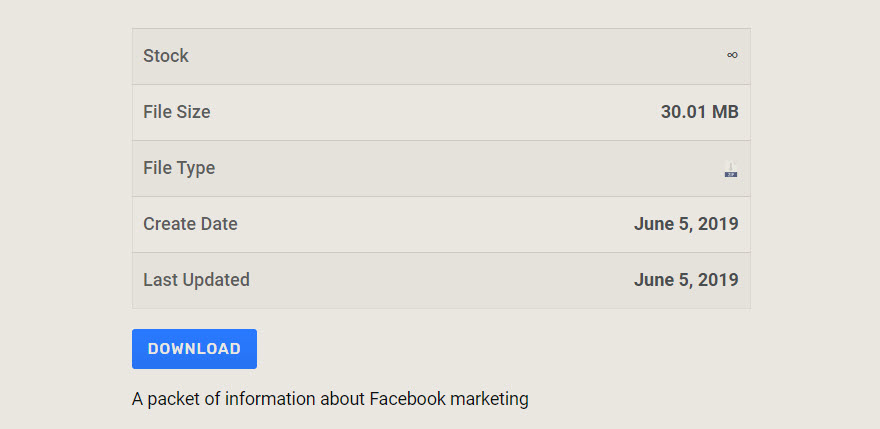Click the Last Updated label
The width and height of the screenshot is (880, 429).
tap(196, 280)
